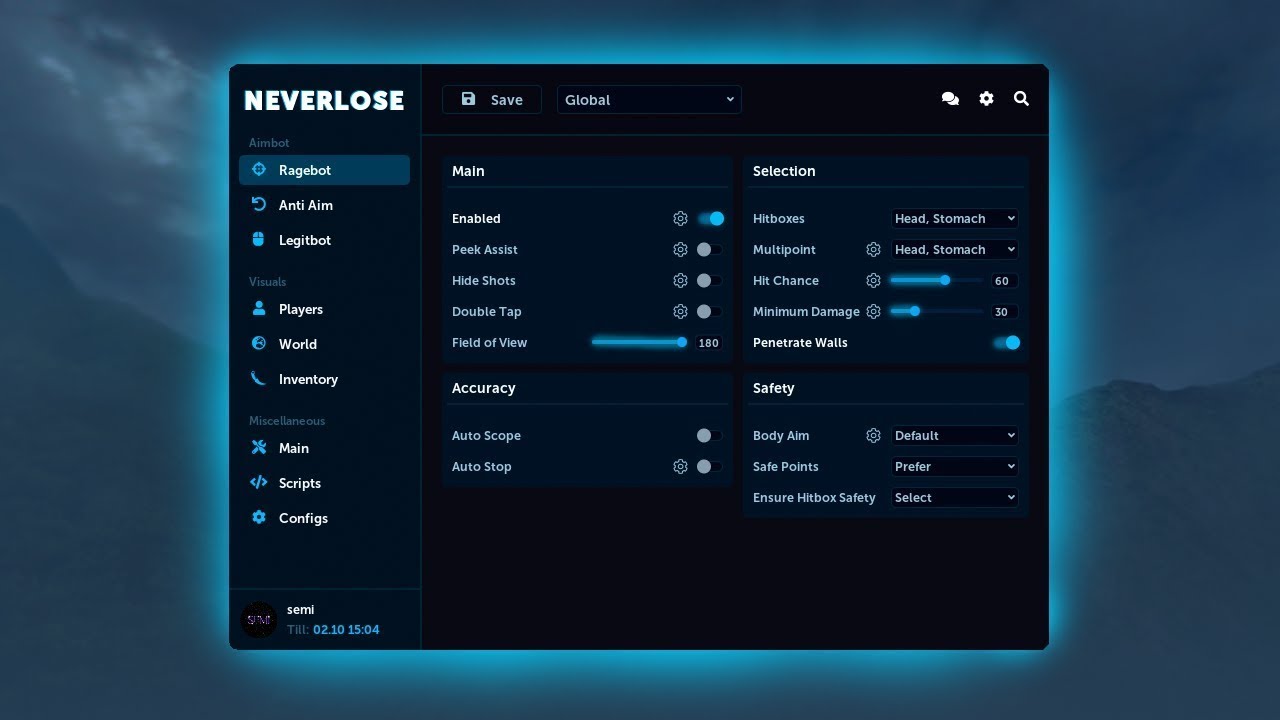Open the Safe Points Prefer dropdown
1280x720 pixels.
955,466
